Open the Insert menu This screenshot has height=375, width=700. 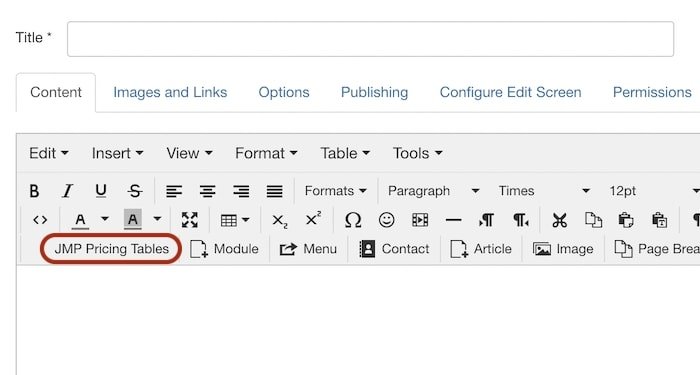tap(117, 153)
